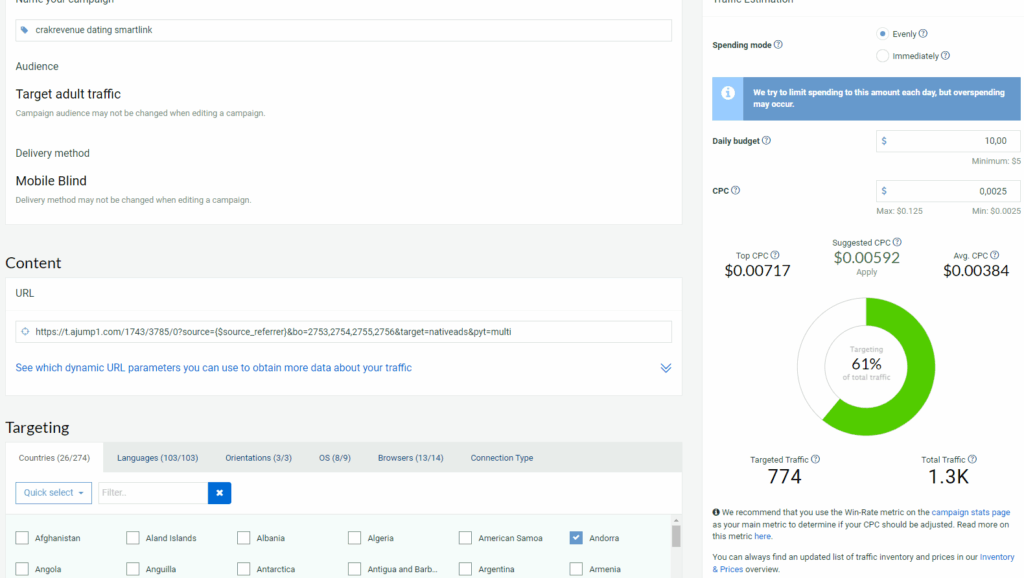Uncheck the Andorra country checkbox
1024x578 pixels.
coord(576,538)
